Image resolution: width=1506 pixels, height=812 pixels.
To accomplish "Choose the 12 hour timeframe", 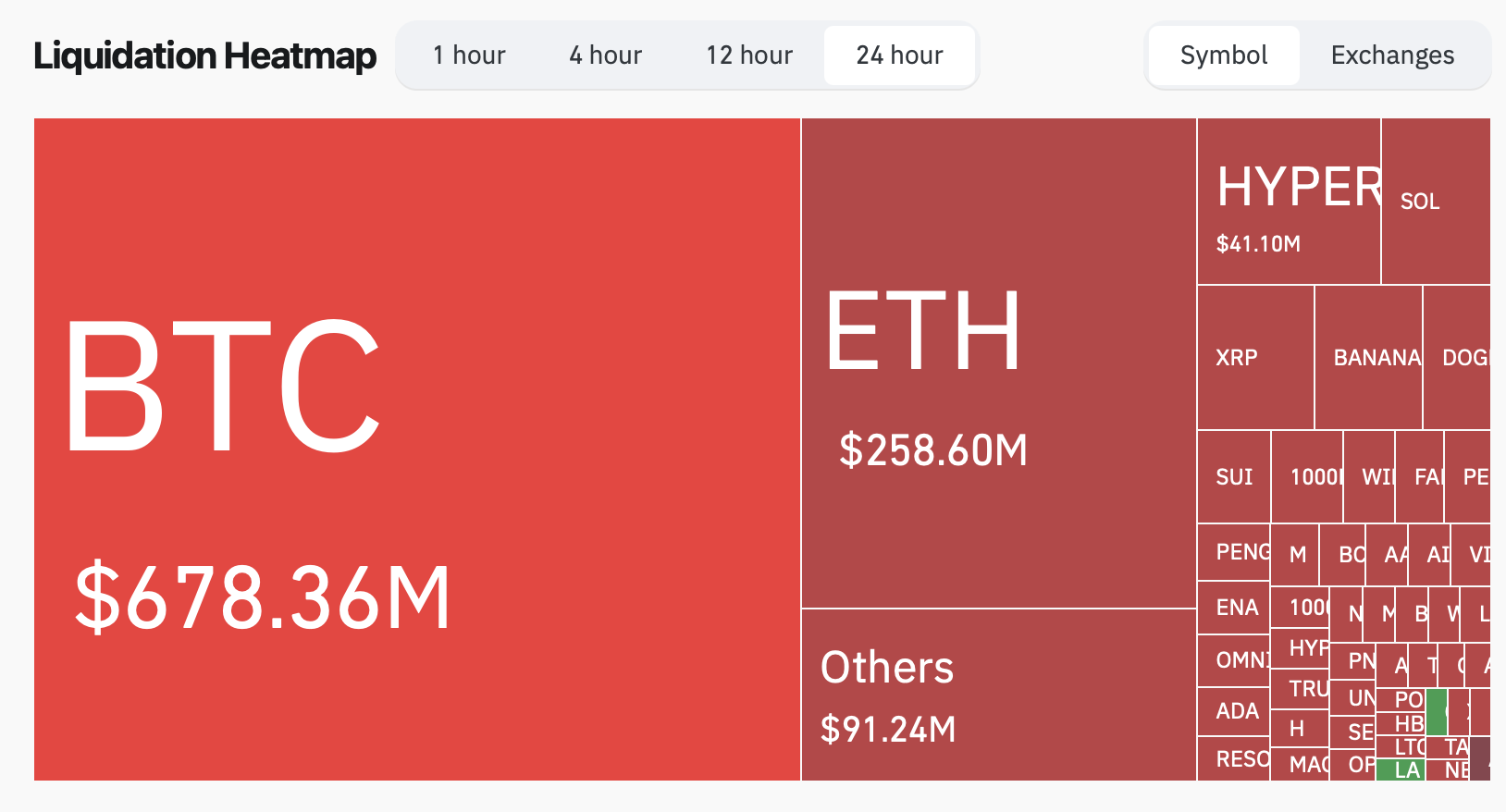I will coord(749,55).
